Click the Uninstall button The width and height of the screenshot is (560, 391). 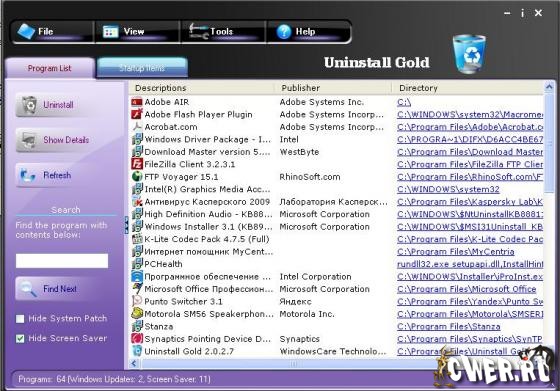[x=51, y=105]
